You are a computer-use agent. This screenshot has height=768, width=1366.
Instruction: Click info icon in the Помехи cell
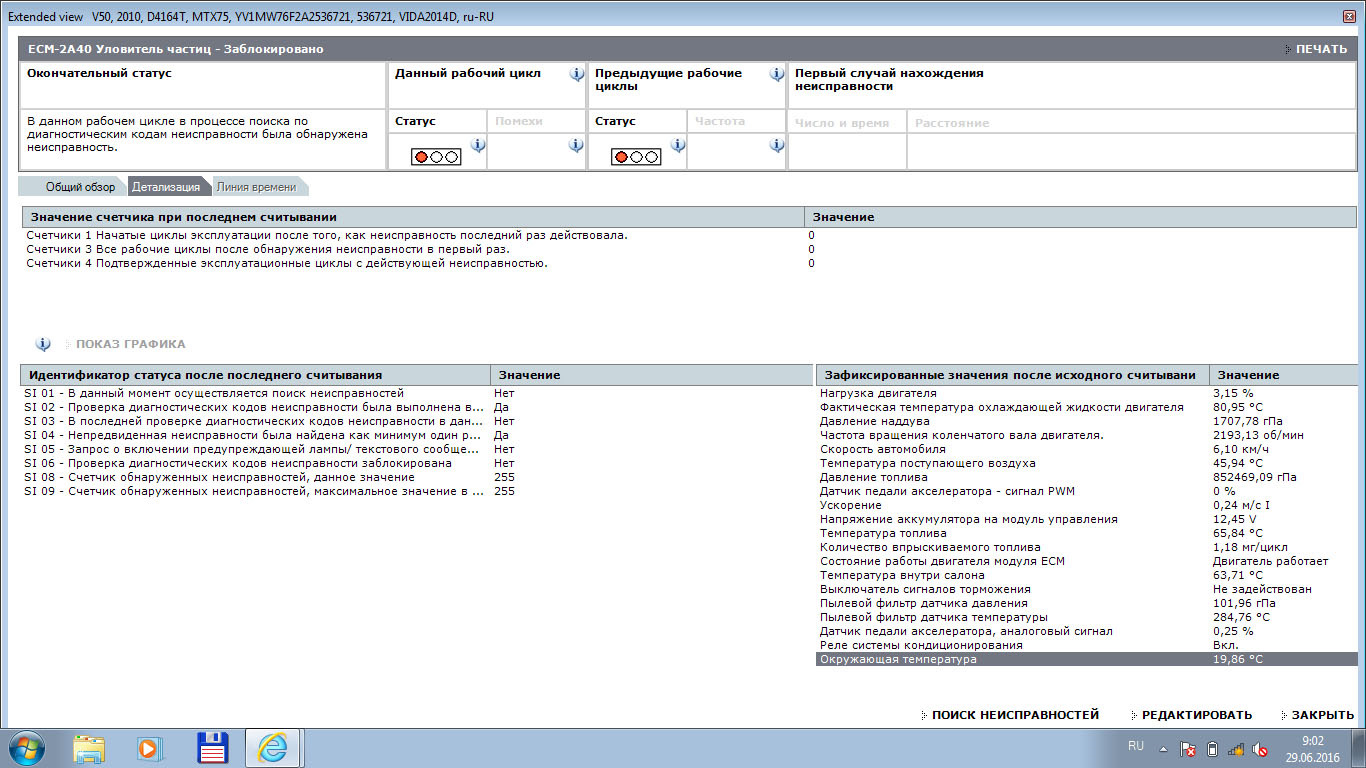coord(576,145)
